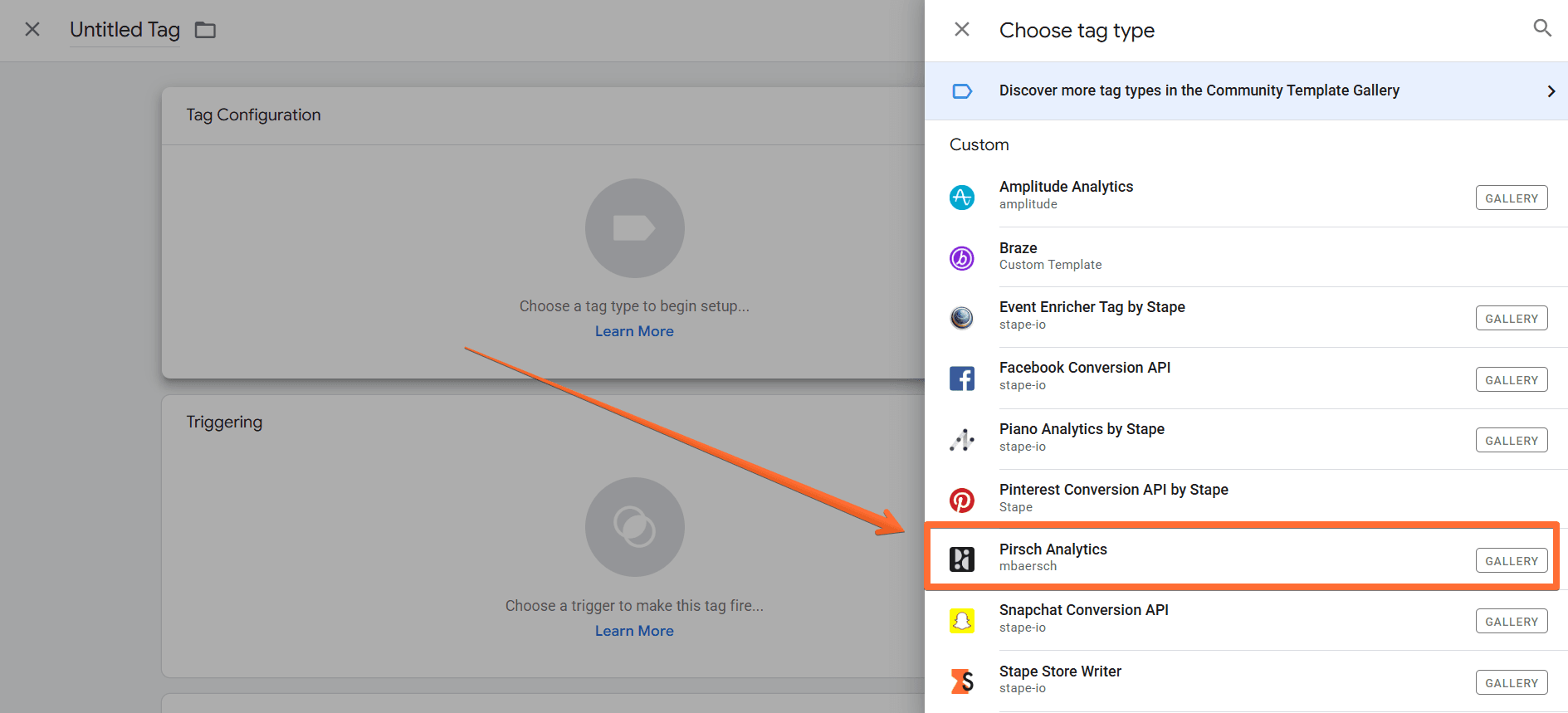Click 'stape-io' under Snapchat Conversion API
The width and height of the screenshot is (1568, 713).
point(1022,628)
